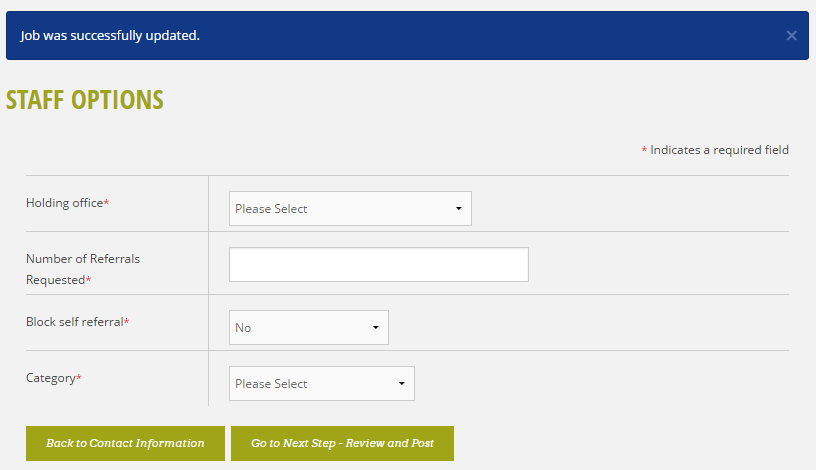Dismiss the success notification with the X

click(x=791, y=35)
